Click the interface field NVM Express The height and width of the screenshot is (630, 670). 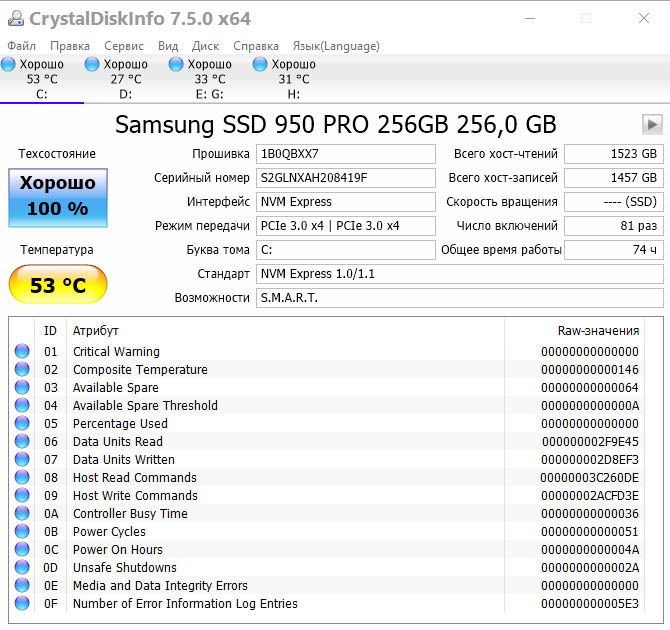(346, 202)
